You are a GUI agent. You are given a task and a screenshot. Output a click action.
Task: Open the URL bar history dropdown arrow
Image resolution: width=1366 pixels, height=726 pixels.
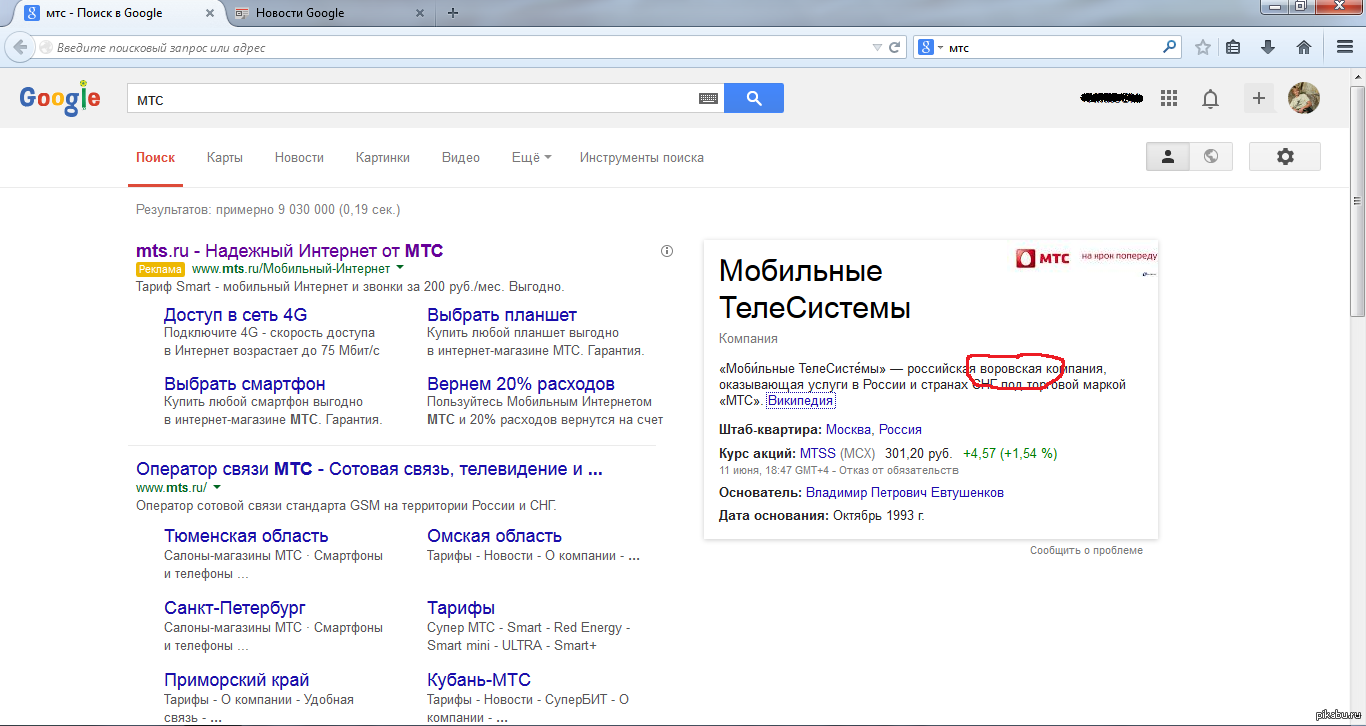(x=877, y=47)
